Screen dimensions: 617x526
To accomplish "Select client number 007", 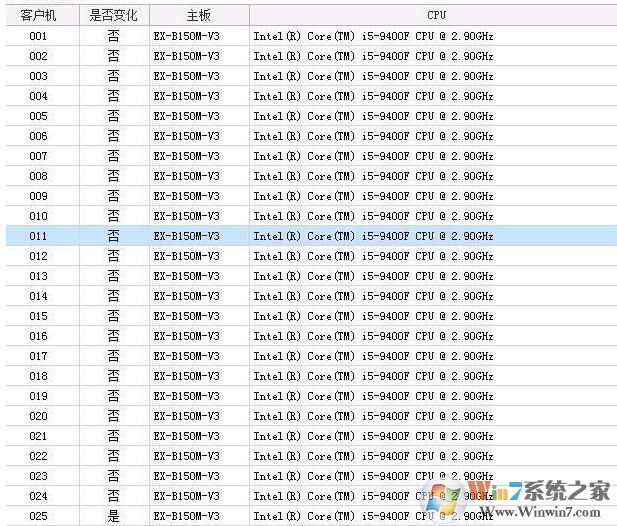I will [x=38, y=156].
